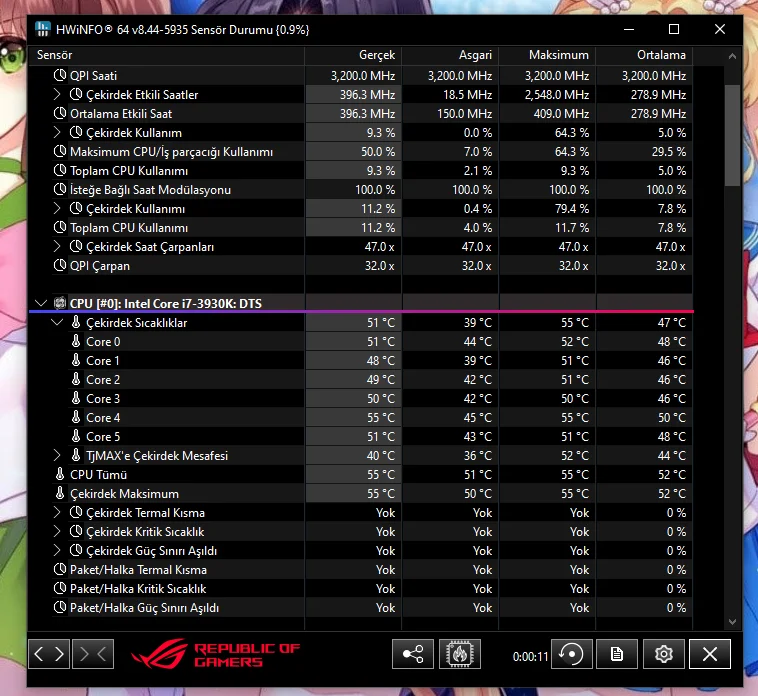Viewport: 758px width, 696px height.
Task: Click the Ortalama column header
Action: pos(644,55)
